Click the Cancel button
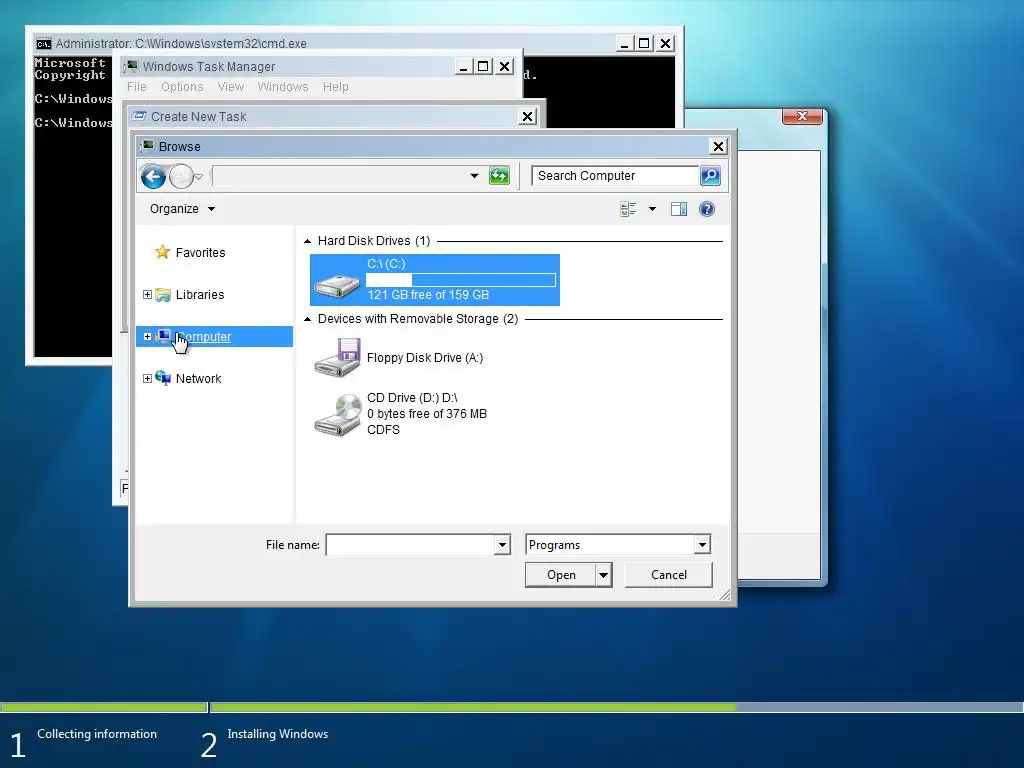Screen dimensions: 1024x768 click(x=669, y=575)
